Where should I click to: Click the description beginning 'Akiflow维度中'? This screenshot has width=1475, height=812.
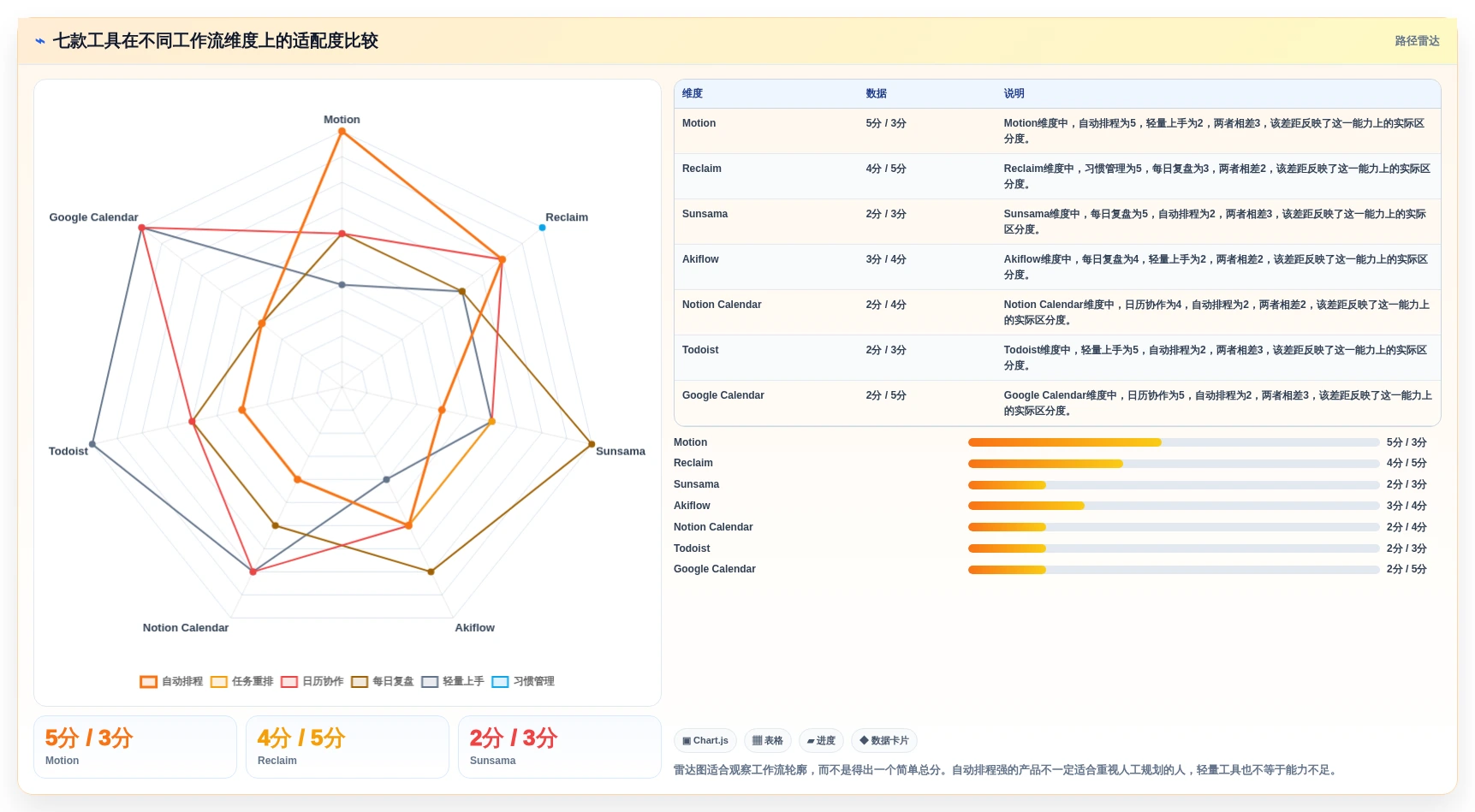(x=1216, y=267)
